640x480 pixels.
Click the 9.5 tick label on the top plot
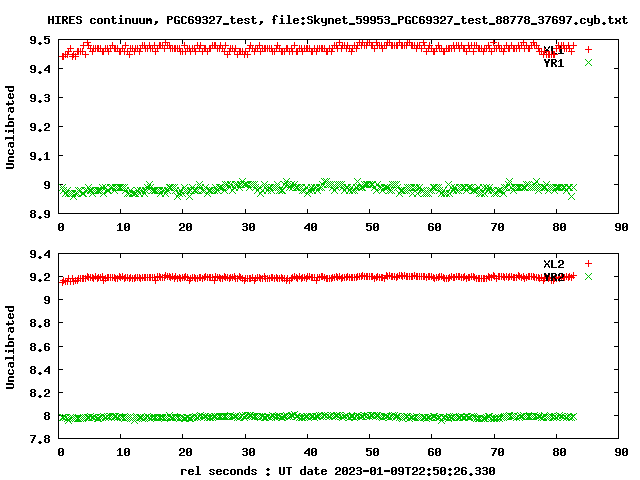[40, 40]
